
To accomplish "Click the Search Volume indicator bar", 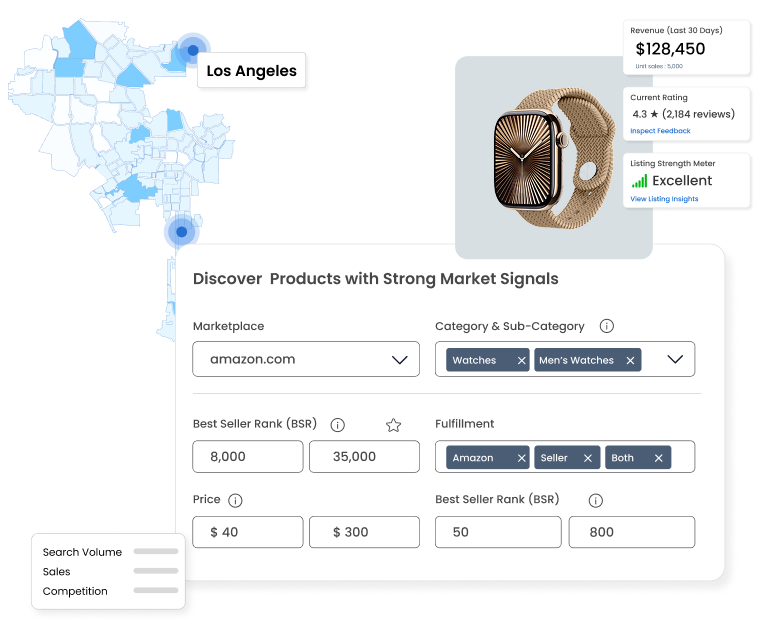I will 155,551.
